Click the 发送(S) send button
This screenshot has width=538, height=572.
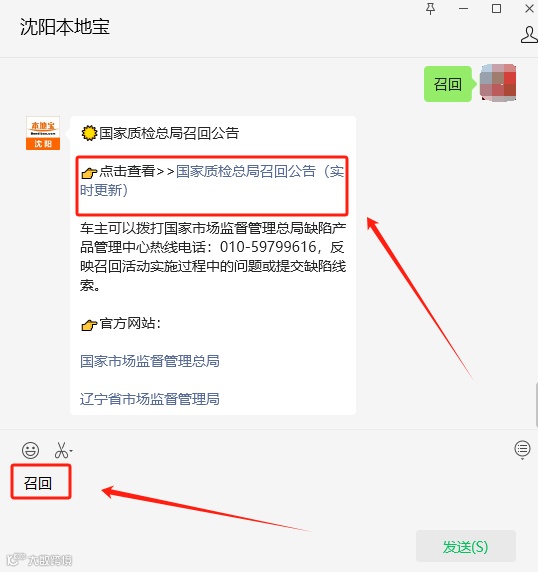click(466, 546)
